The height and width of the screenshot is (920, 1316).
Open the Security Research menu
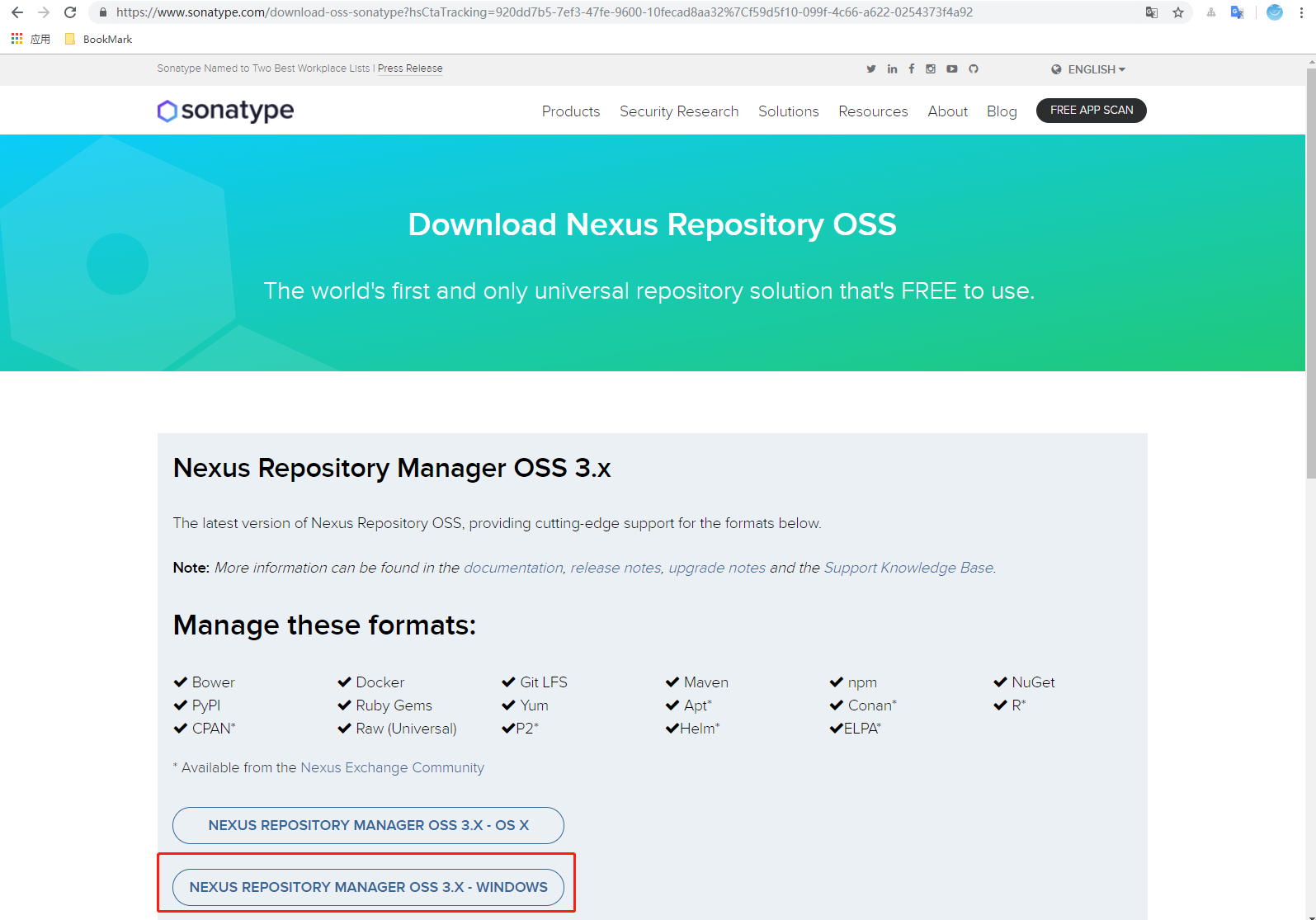click(x=679, y=111)
